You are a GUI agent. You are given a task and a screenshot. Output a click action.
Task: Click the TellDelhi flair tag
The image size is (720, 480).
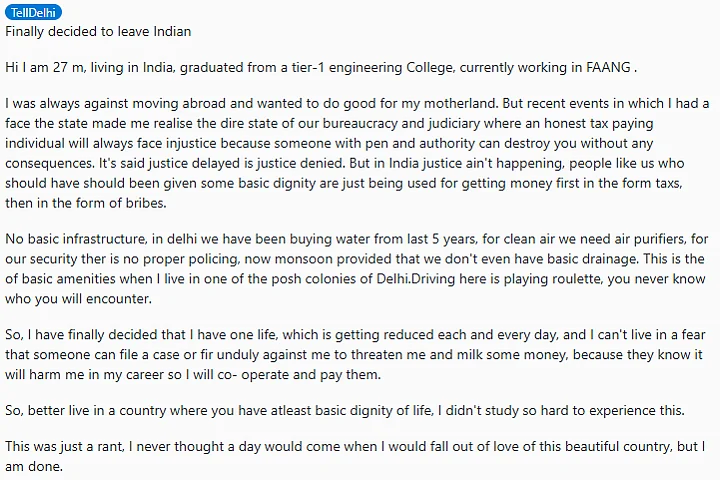(32, 13)
